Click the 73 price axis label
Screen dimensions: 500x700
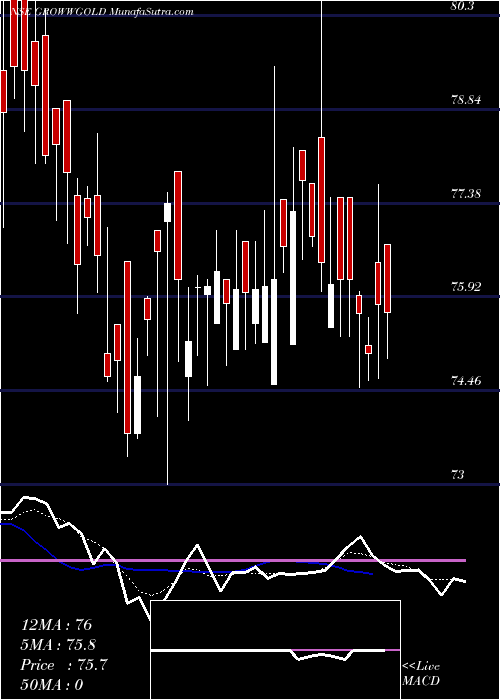pos(458,475)
